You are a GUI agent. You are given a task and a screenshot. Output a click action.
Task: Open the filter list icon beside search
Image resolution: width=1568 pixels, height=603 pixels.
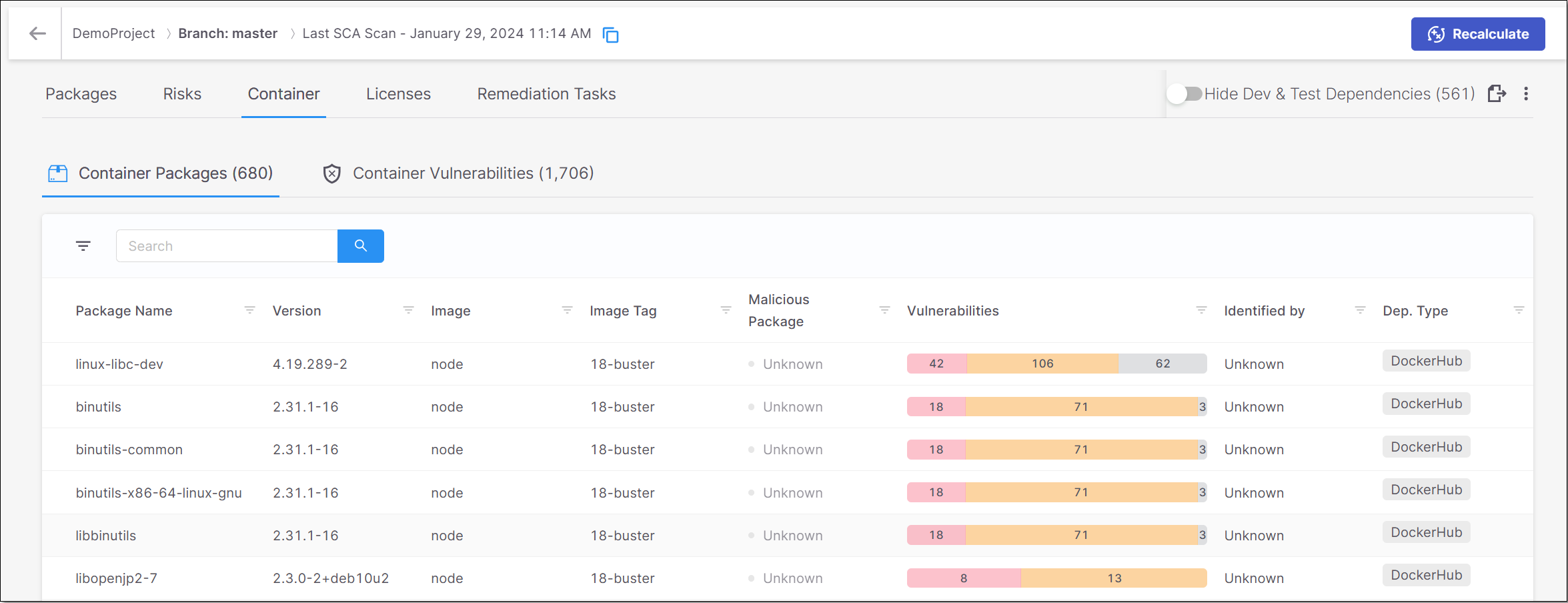click(x=83, y=246)
